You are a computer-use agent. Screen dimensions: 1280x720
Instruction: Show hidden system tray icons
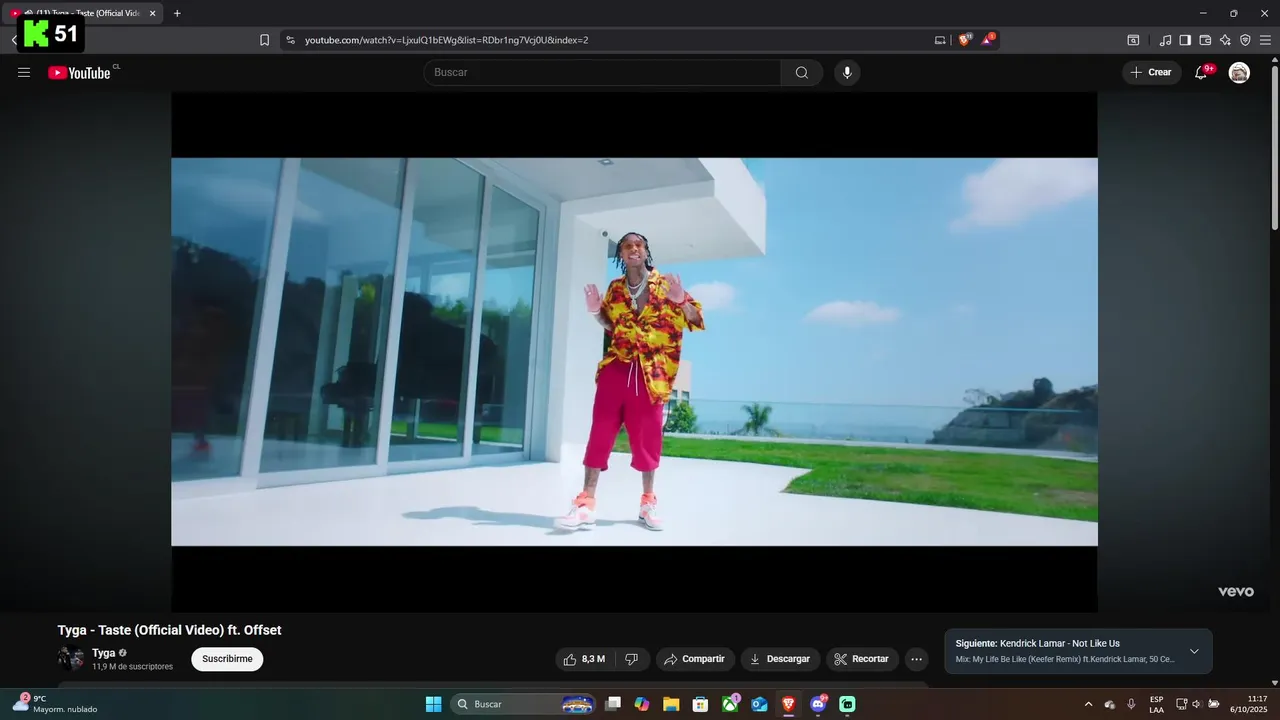click(1089, 704)
